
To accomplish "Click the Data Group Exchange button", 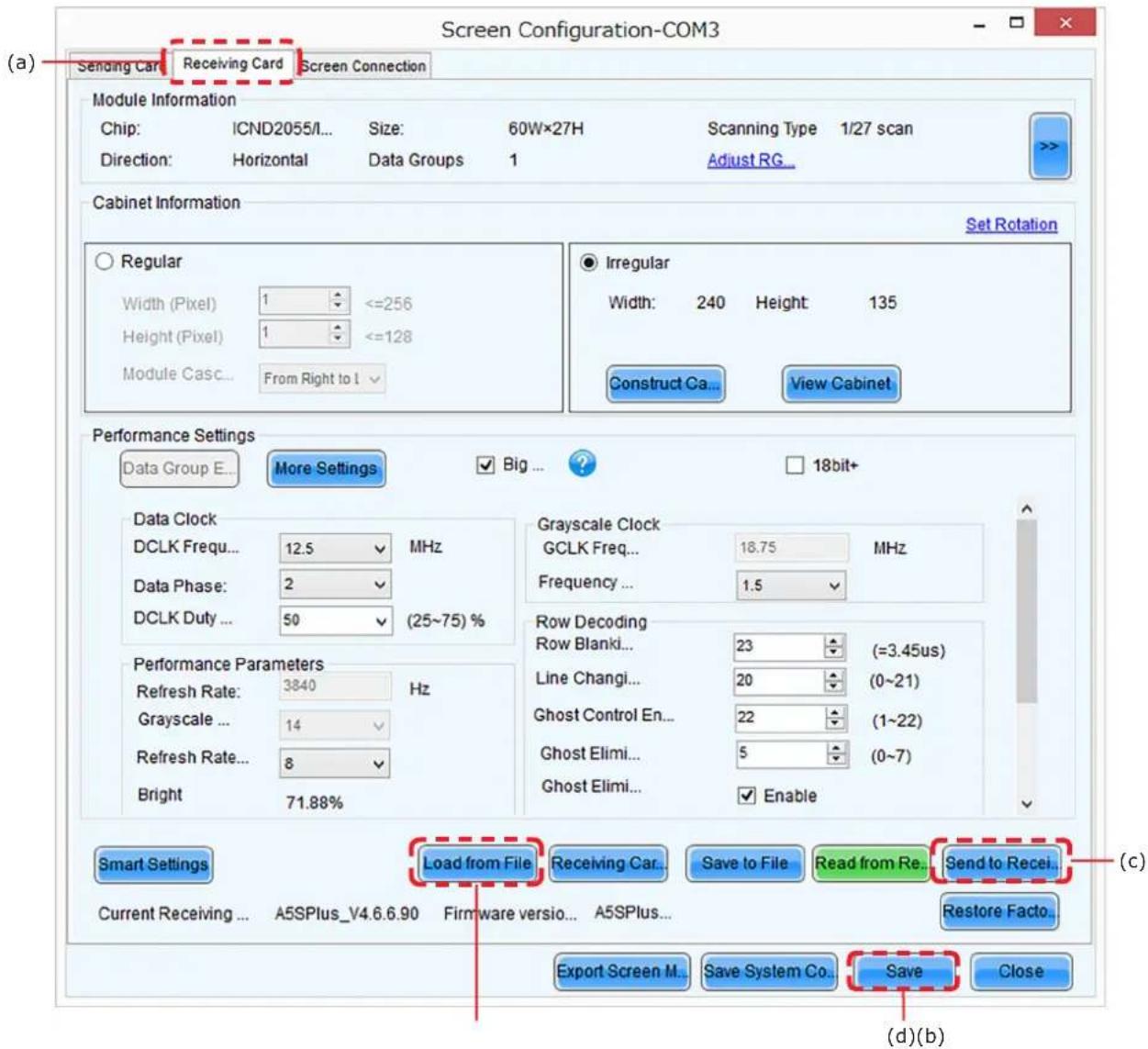I will [x=179, y=468].
